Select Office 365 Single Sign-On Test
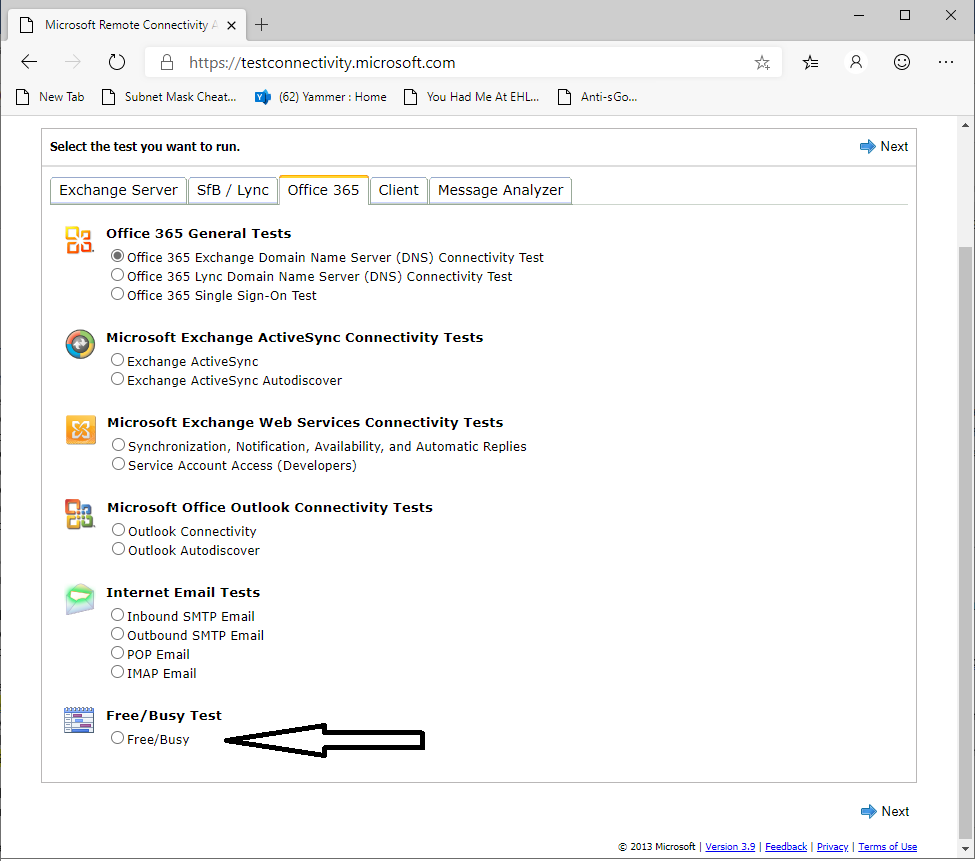Screen dimensions: 976x861 tap(118, 294)
